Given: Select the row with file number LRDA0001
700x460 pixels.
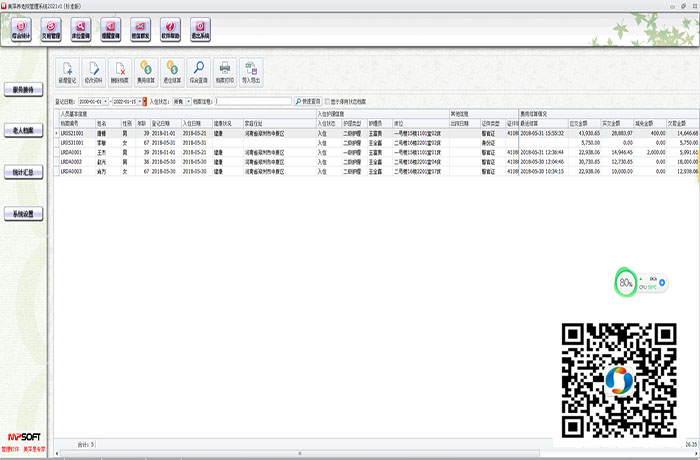Looking at the screenshot, I should click(x=376, y=152).
